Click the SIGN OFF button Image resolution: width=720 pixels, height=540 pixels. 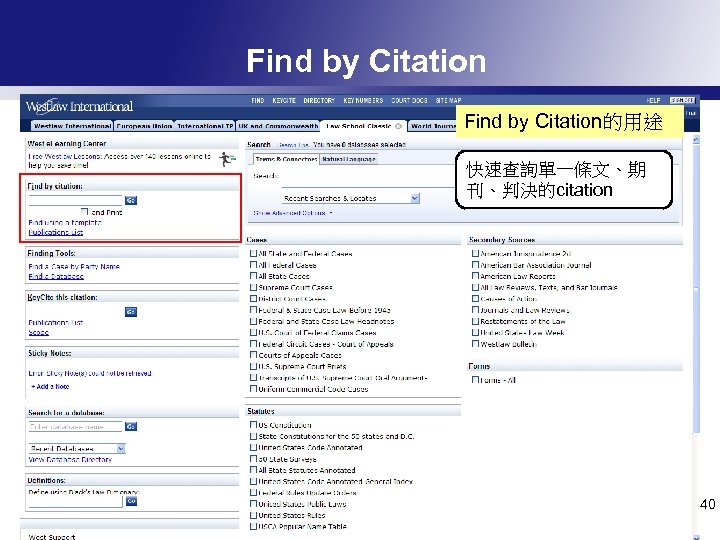tap(682, 100)
